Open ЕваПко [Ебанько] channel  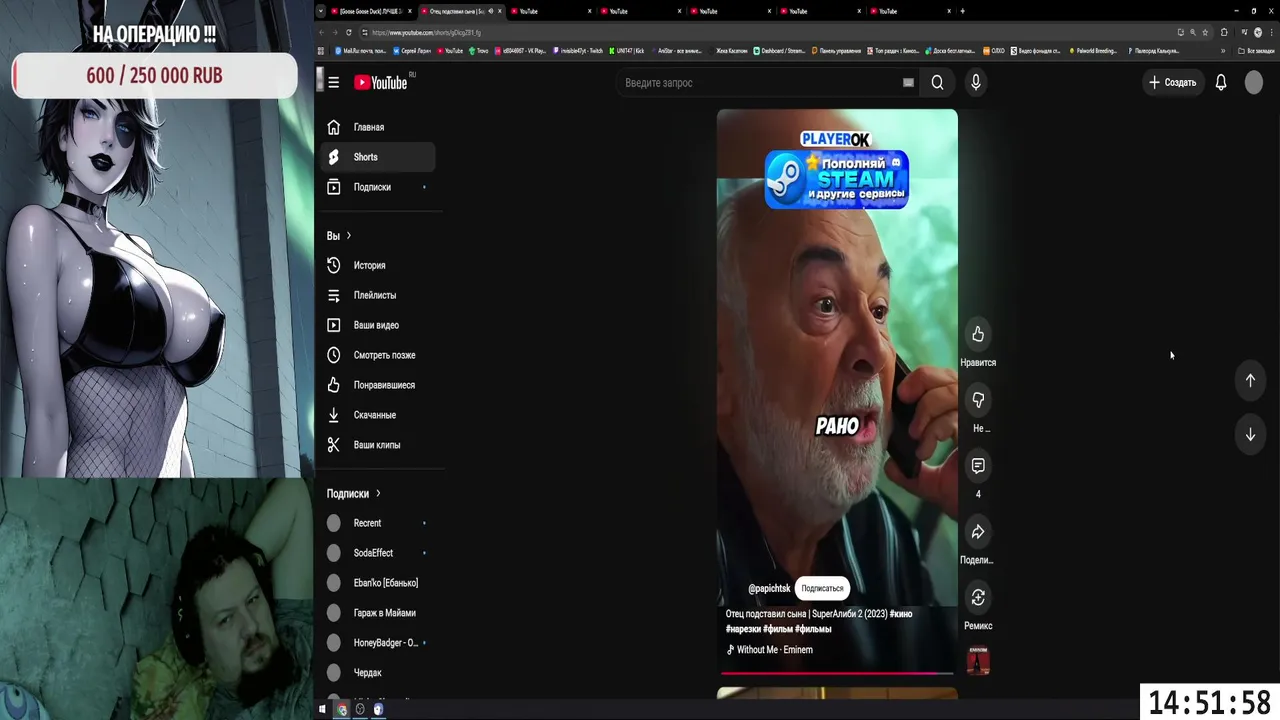(378, 583)
